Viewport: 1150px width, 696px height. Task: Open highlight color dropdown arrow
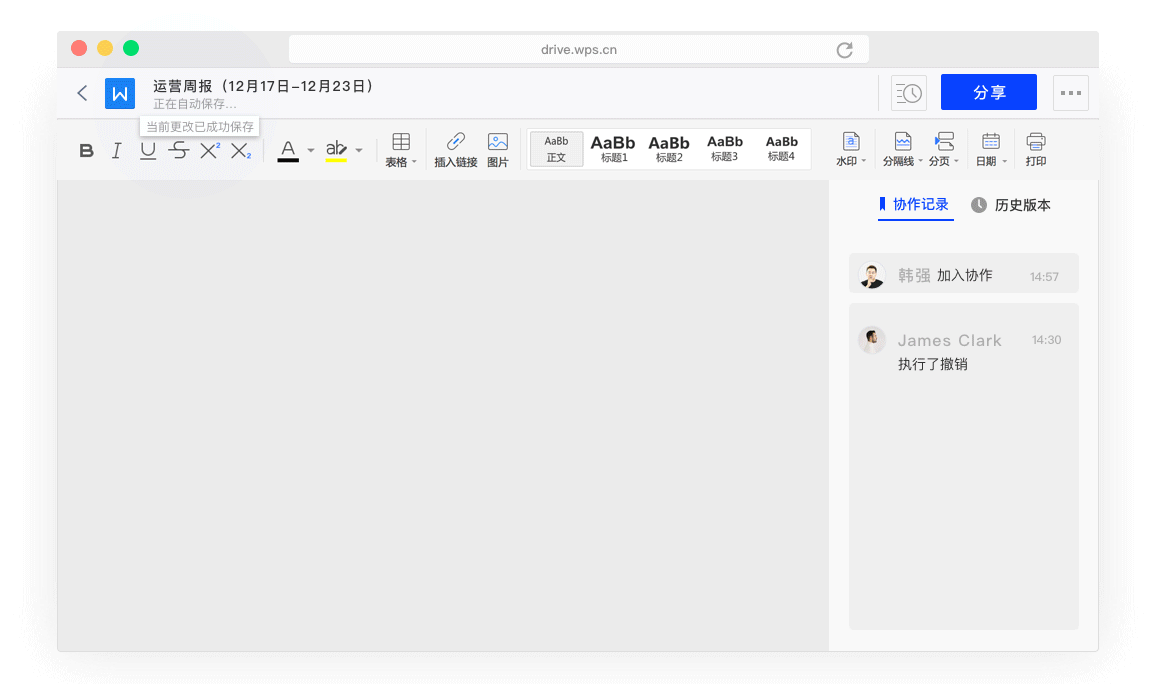click(x=359, y=150)
